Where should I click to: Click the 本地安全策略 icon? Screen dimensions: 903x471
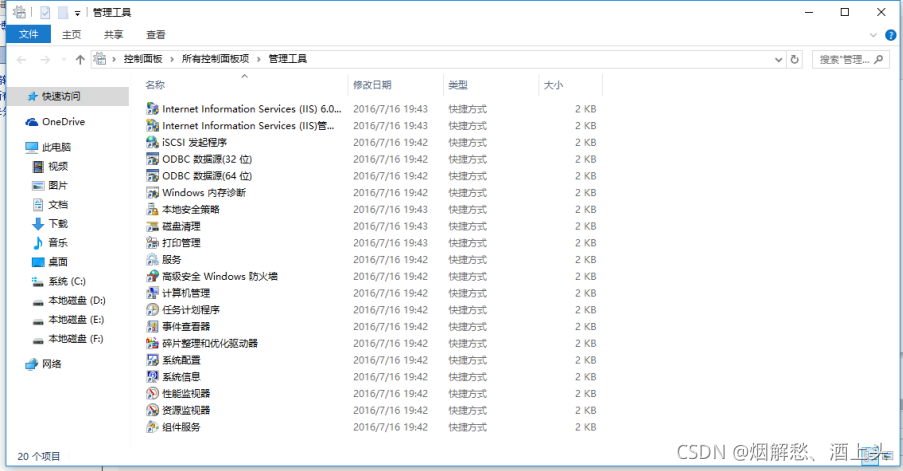[153, 209]
